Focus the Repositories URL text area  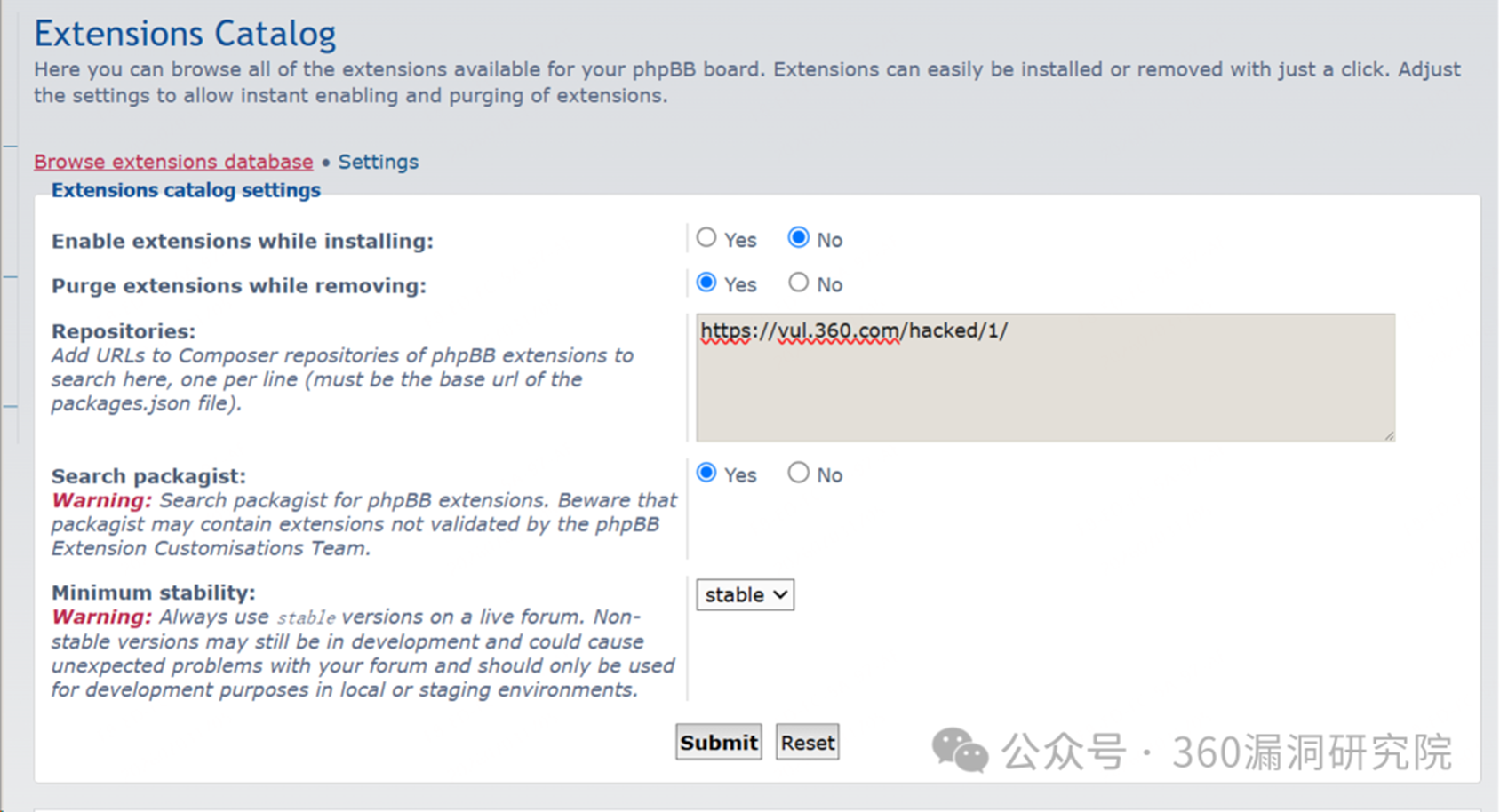coord(1045,378)
